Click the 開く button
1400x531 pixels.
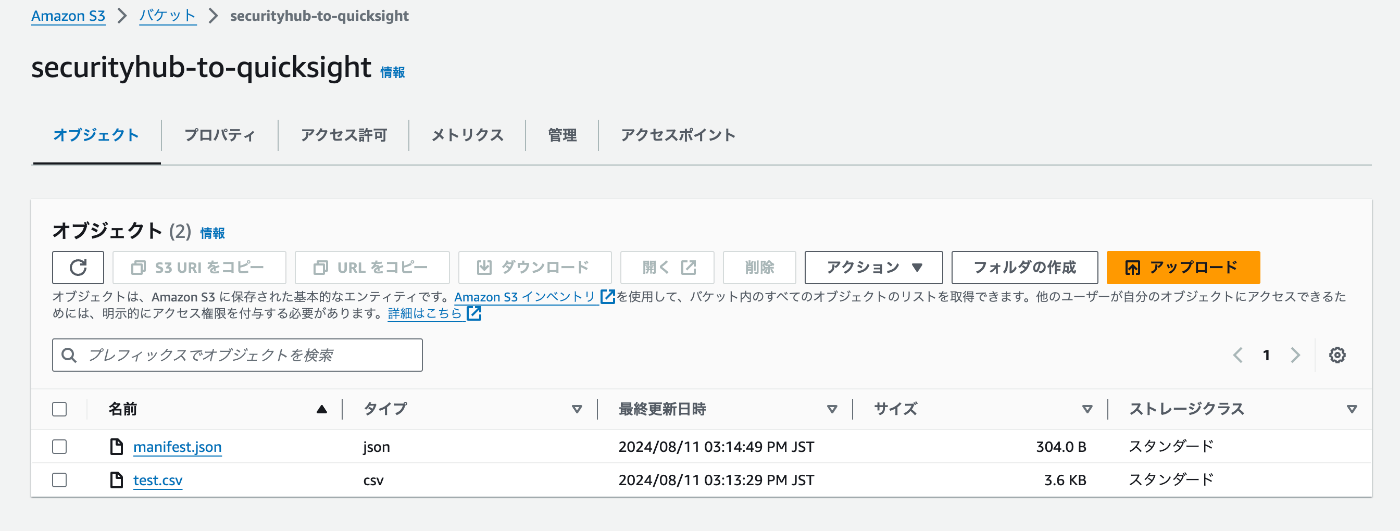(667, 267)
